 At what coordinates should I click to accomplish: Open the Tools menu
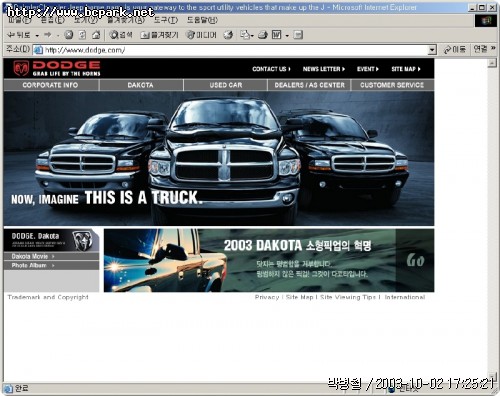coord(166,20)
